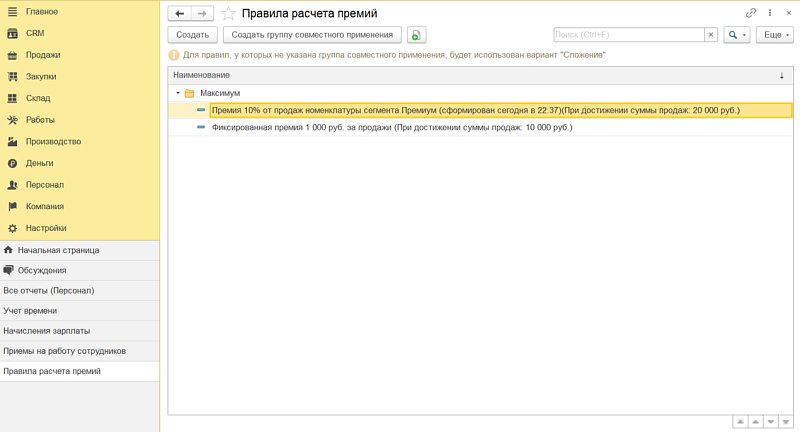Screen dimensions: 800x432
Task: Click the home icon for Начальная страница
Action: point(8,250)
